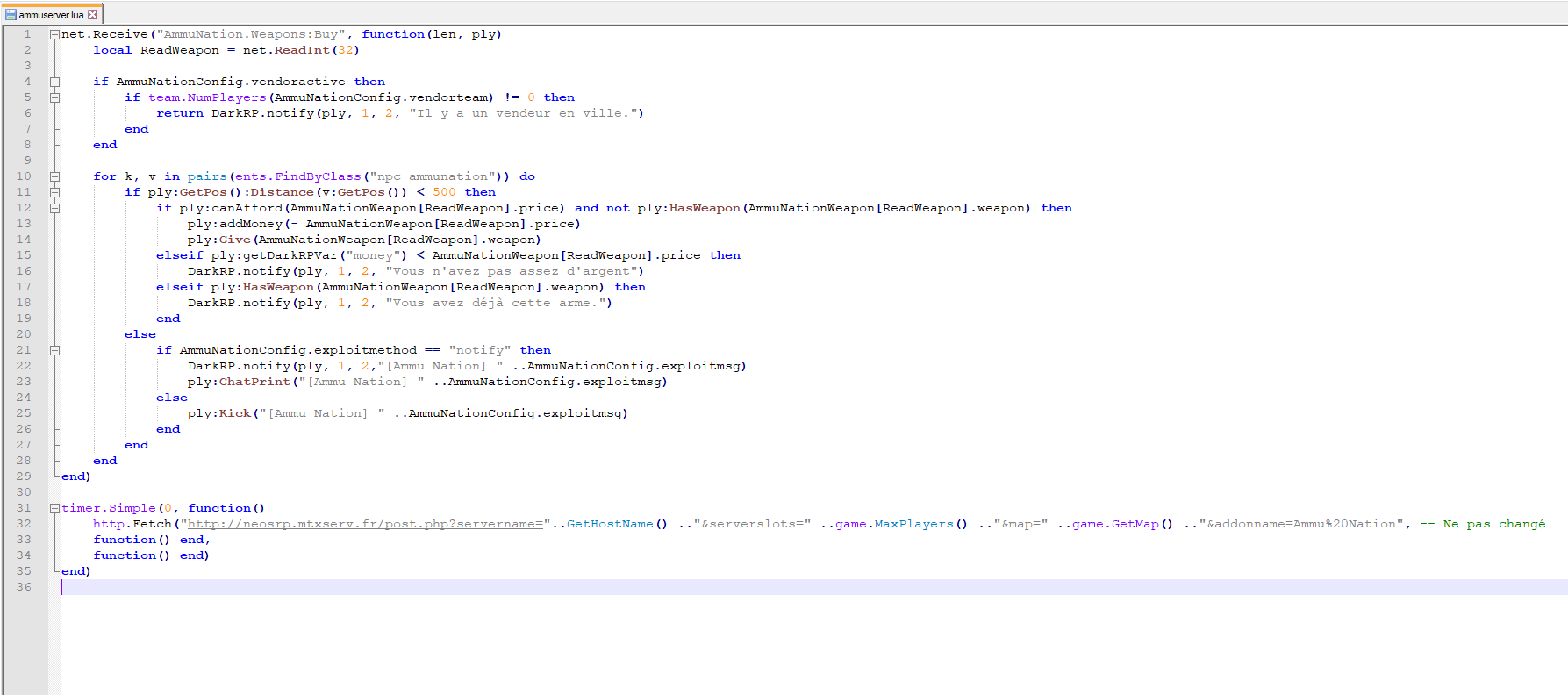Click the "notify" string on line 21

480,350
